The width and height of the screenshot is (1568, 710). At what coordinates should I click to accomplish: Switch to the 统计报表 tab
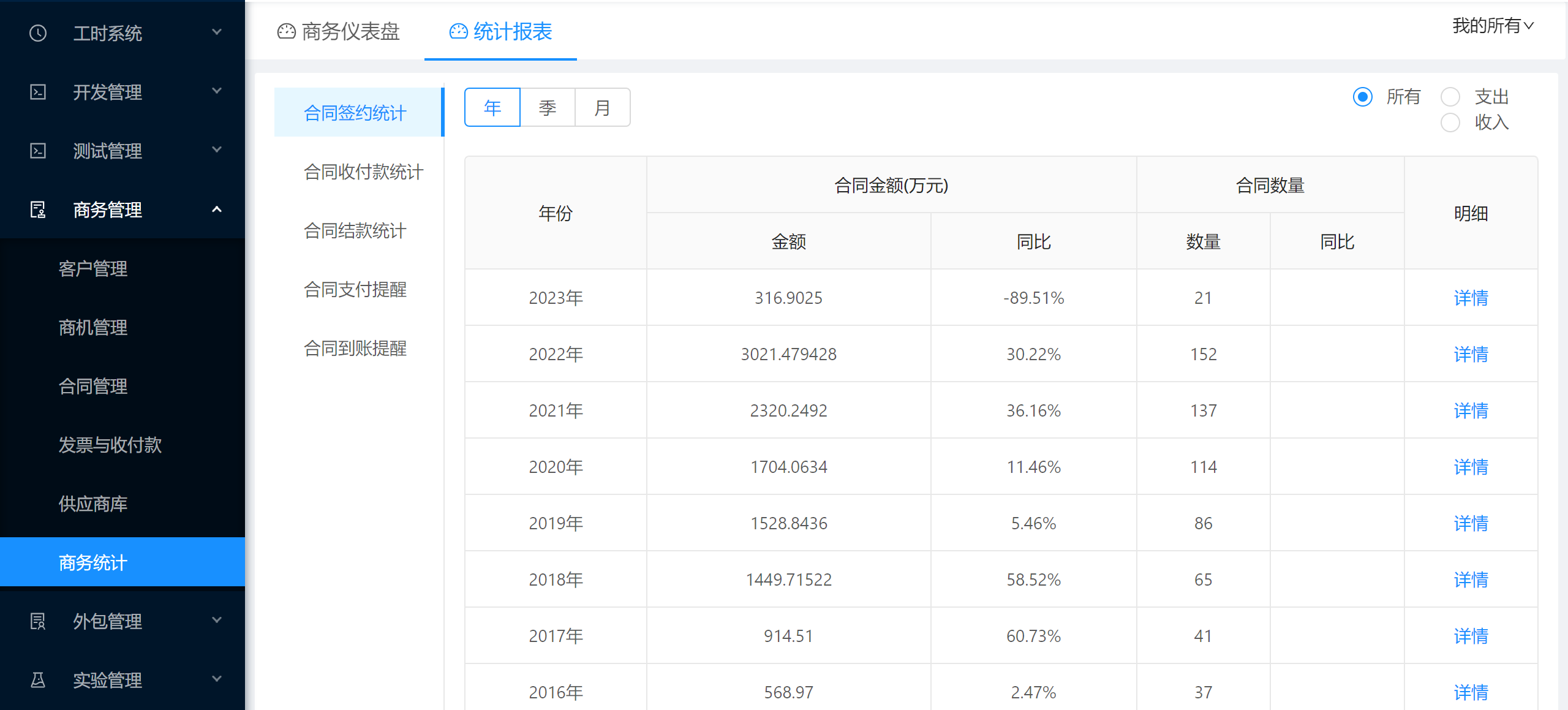(x=500, y=31)
